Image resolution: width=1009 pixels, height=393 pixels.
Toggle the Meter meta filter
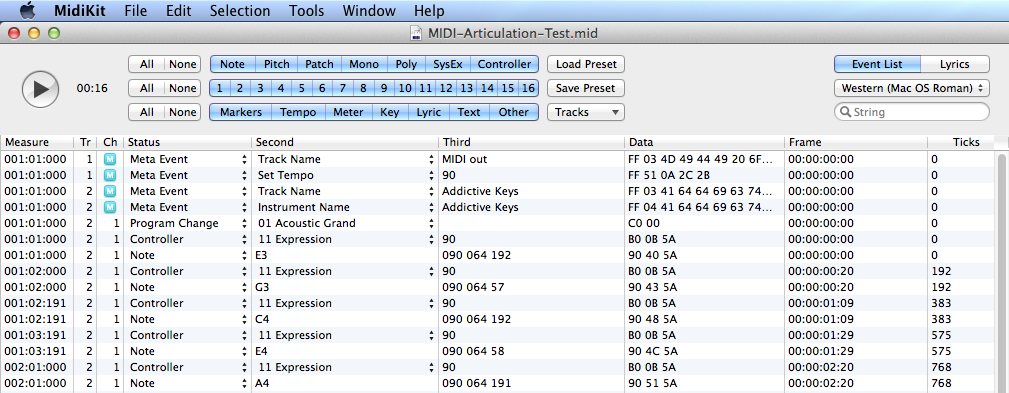click(348, 112)
